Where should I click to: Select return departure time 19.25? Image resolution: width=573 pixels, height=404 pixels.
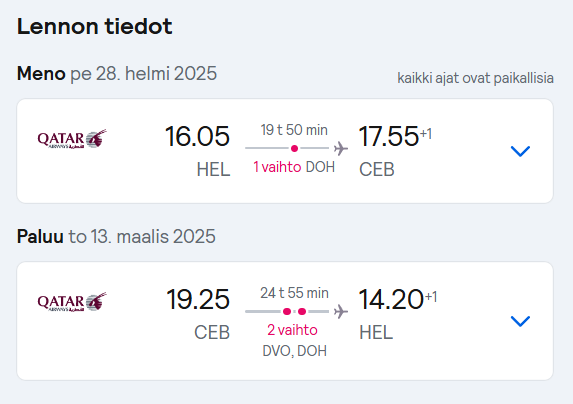(198, 300)
